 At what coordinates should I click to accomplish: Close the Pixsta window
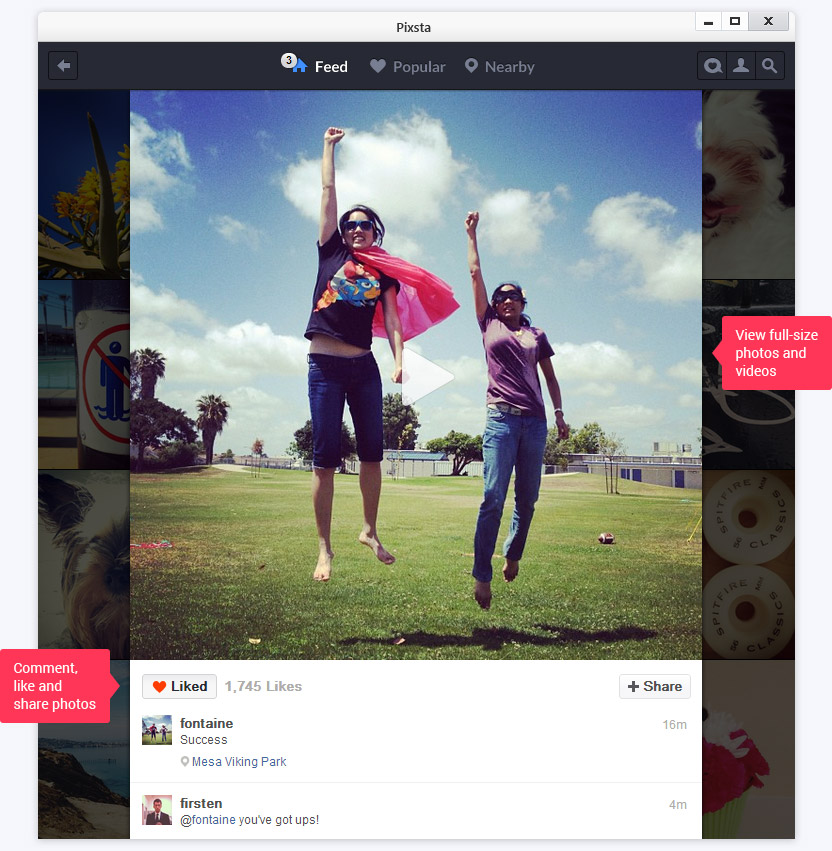point(769,22)
